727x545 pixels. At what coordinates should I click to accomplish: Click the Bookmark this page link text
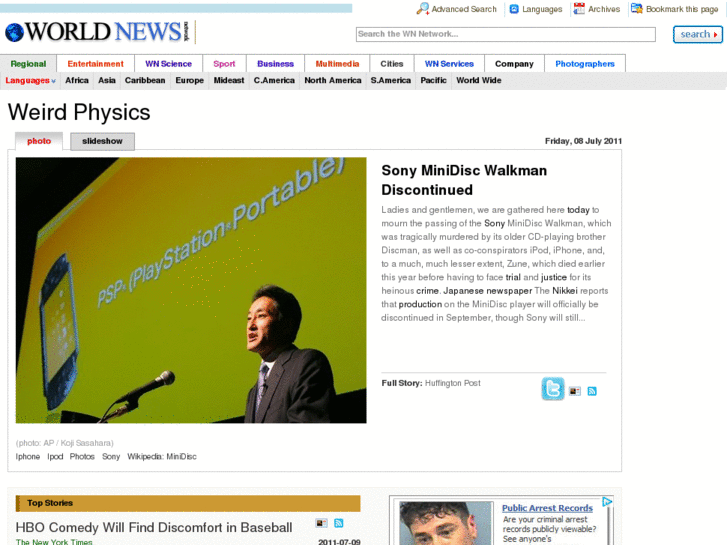click(x=682, y=9)
